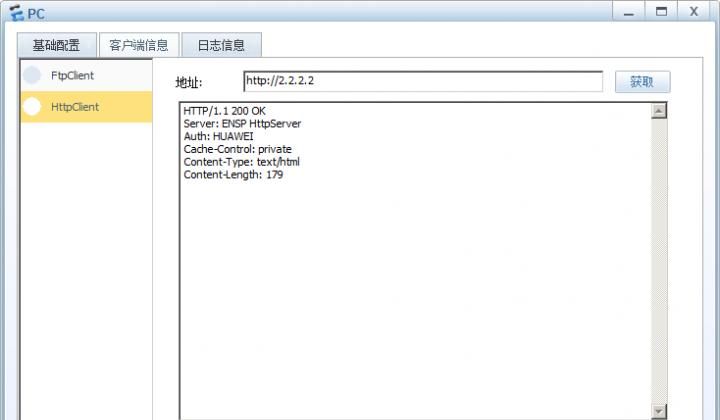This screenshot has height=420, width=720.
Task: Click the PC application icon in title bar
Action: pos(15,12)
